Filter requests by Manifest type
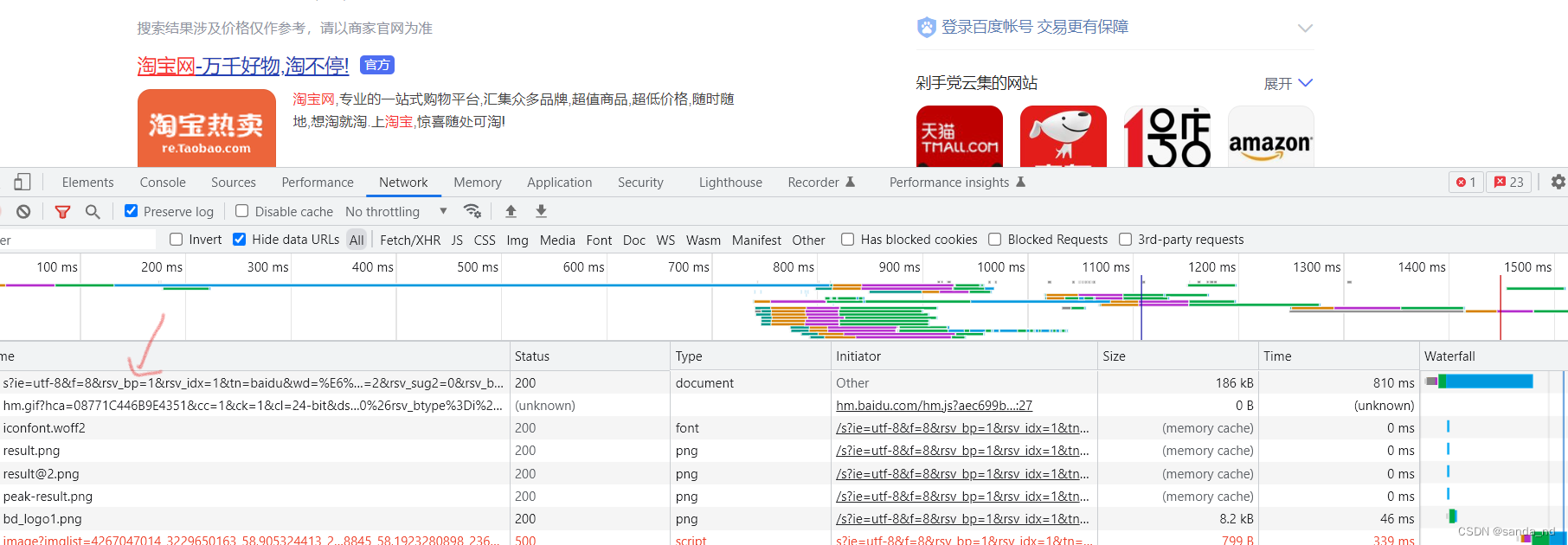The width and height of the screenshot is (1568, 545). [x=756, y=240]
